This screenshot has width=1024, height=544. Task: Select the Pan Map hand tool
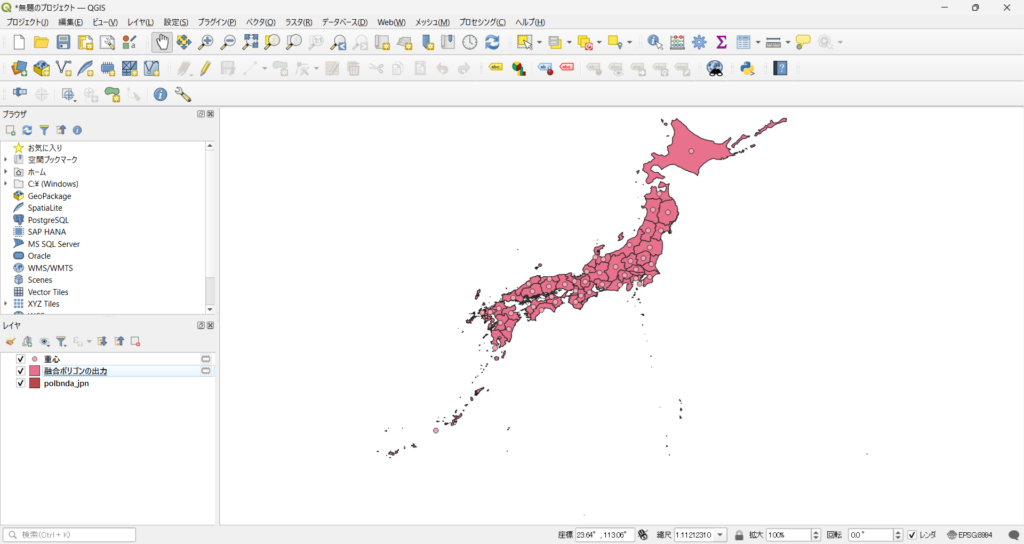pos(161,42)
